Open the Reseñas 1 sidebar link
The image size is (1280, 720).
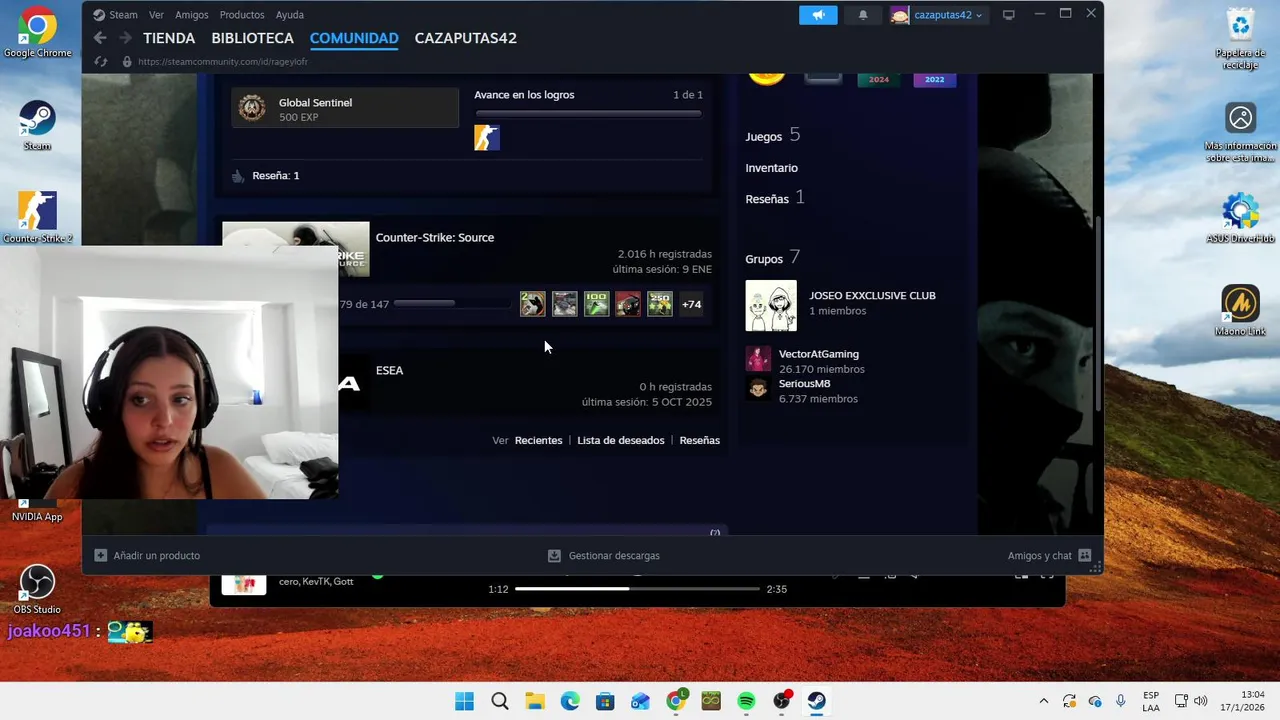(x=775, y=198)
